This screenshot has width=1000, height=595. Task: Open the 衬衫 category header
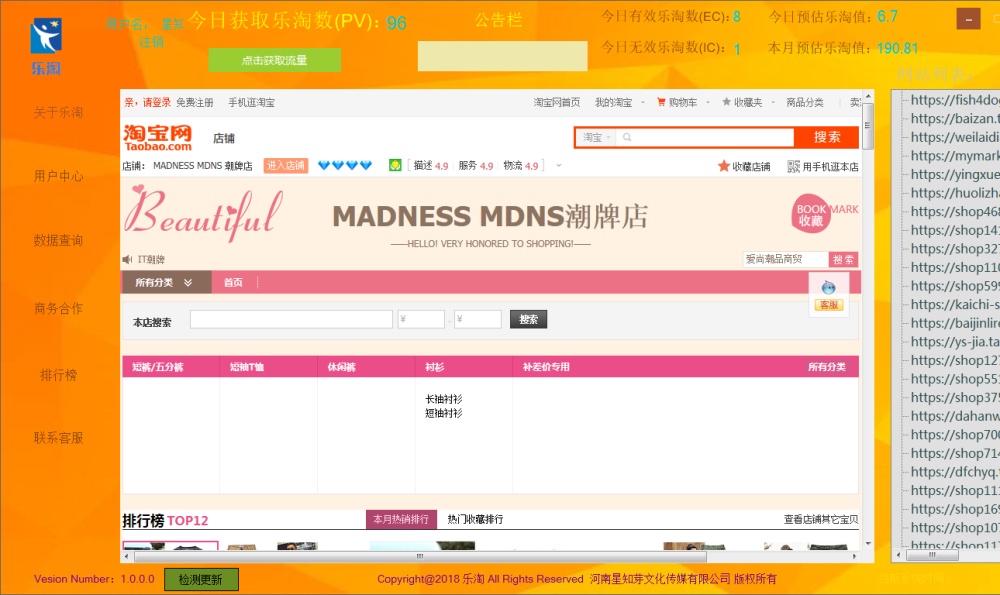coord(434,367)
